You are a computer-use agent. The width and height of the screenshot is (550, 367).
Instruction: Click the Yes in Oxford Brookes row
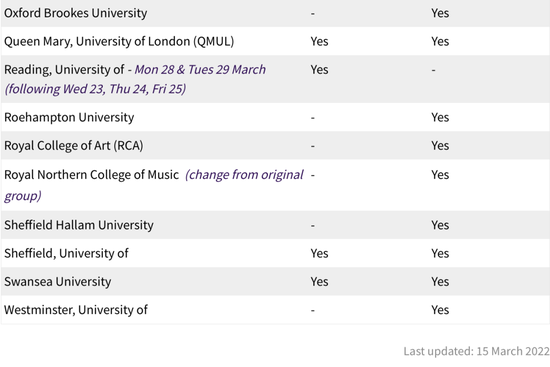tap(440, 13)
